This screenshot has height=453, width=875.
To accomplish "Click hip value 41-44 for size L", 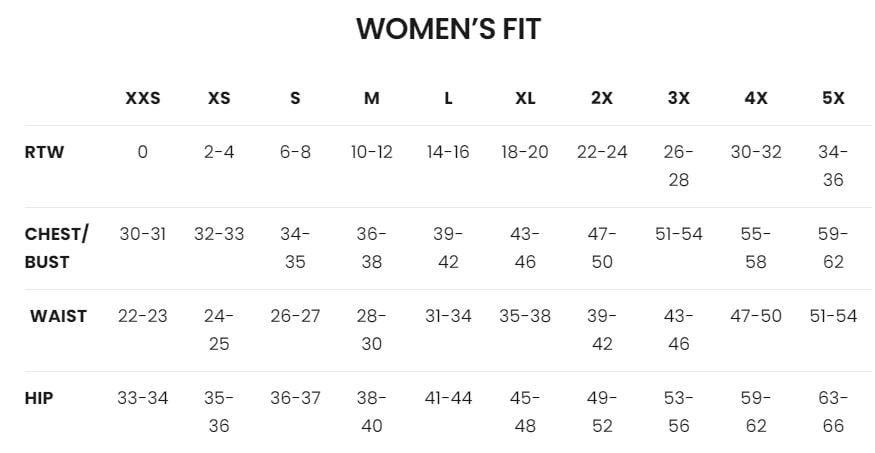I will [448, 398].
